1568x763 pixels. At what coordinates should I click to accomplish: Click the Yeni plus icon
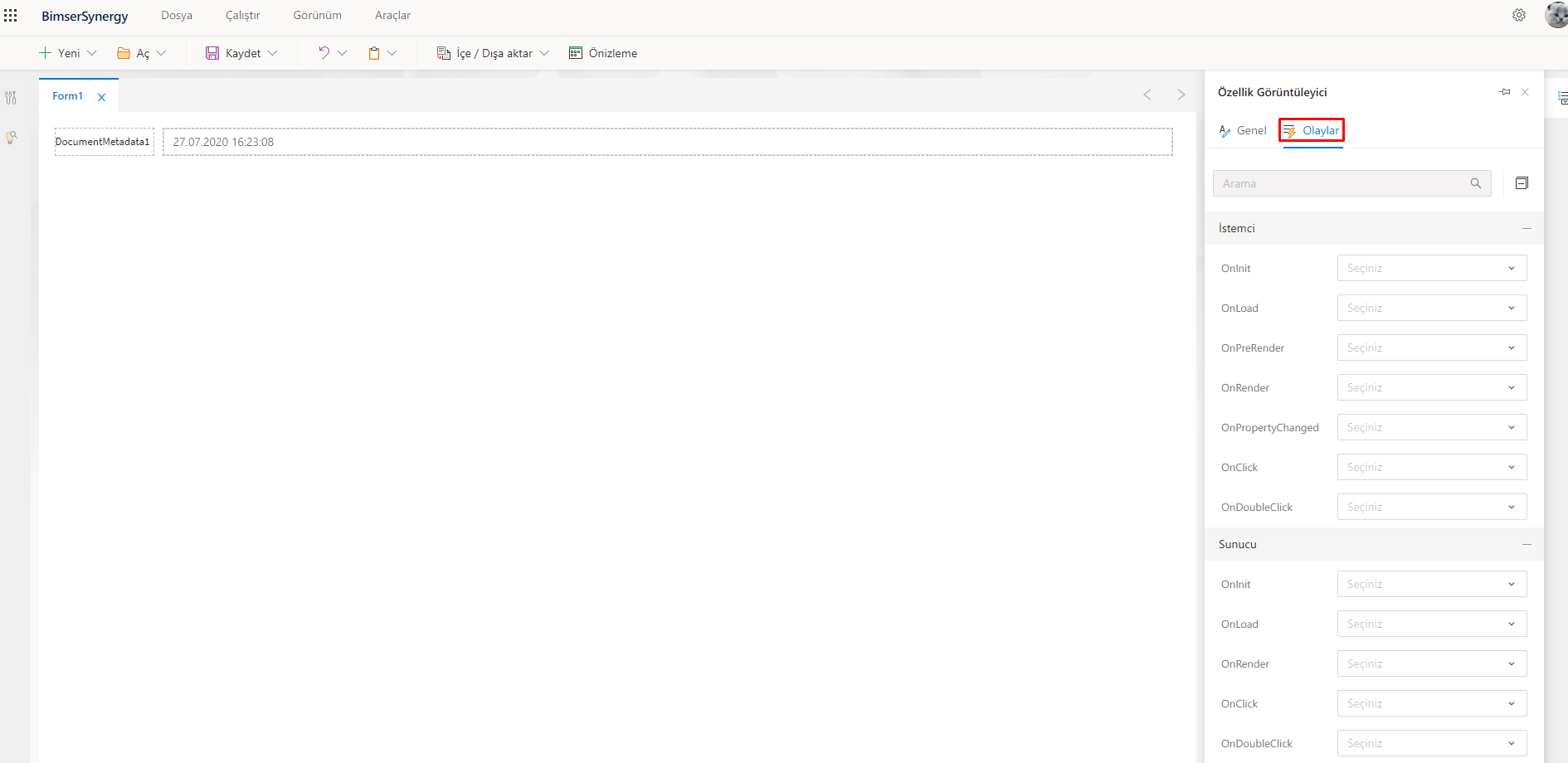tap(45, 53)
